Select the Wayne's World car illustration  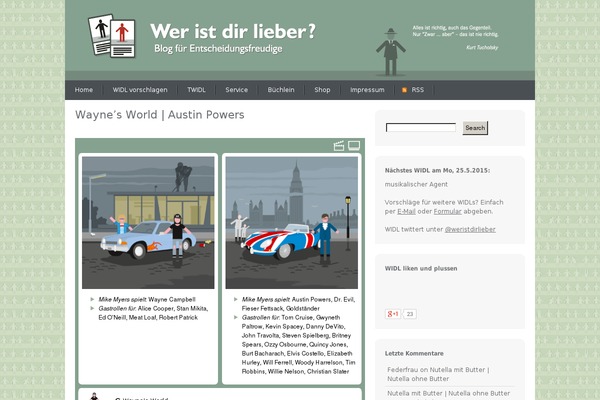click(x=148, y=222)
